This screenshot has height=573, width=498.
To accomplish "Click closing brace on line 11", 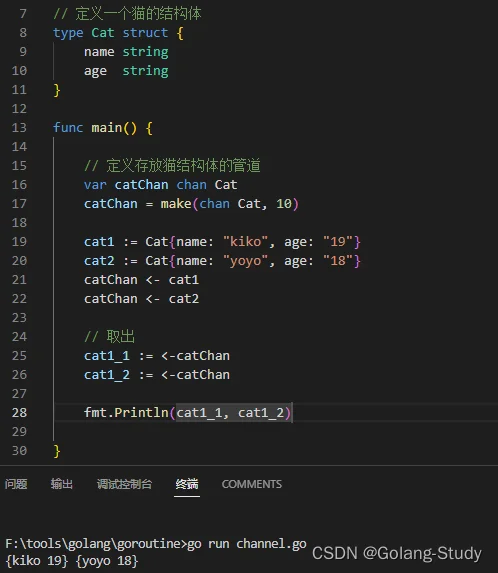I will click(57, 90).
